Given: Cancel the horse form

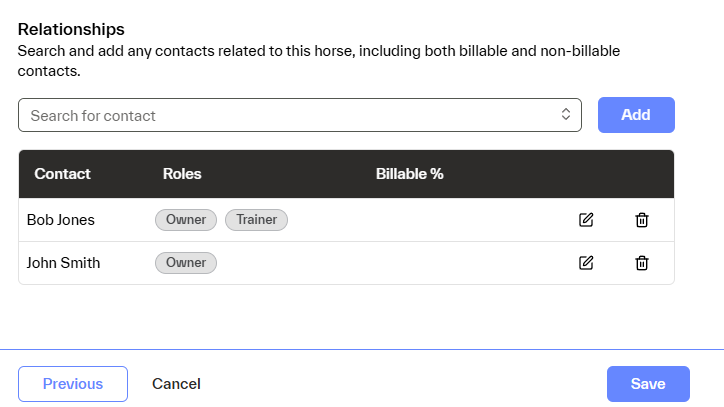Looking at the screenshot, I should coord(176,384).
